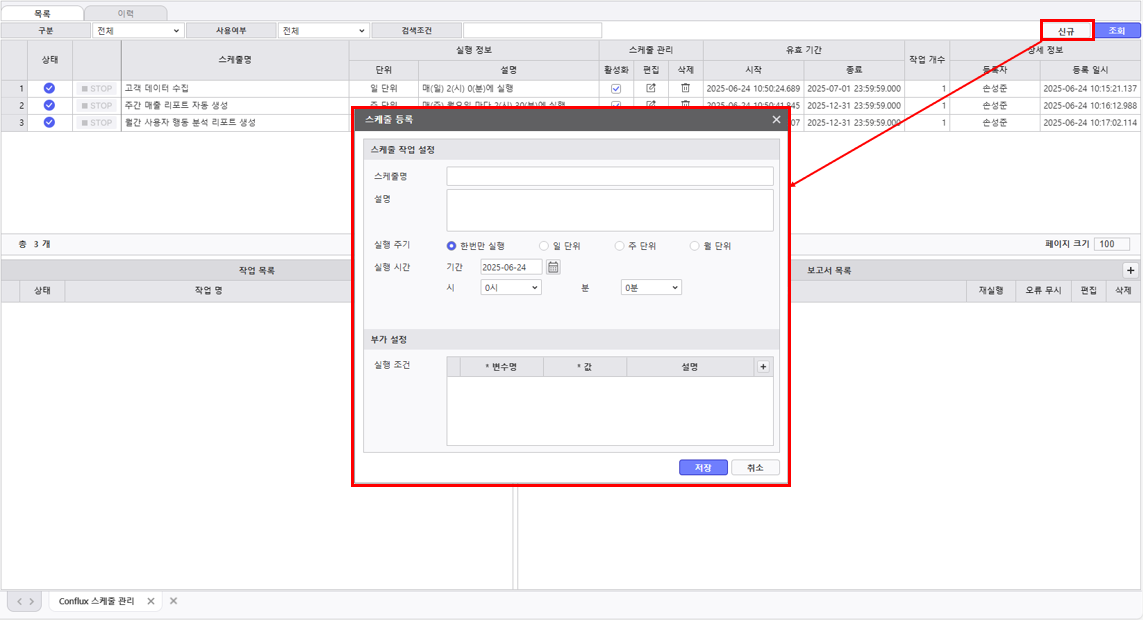This screenshot has width=1143, height=622.
Task: Open the 시 hour dropdown
Action: (510, 287)
